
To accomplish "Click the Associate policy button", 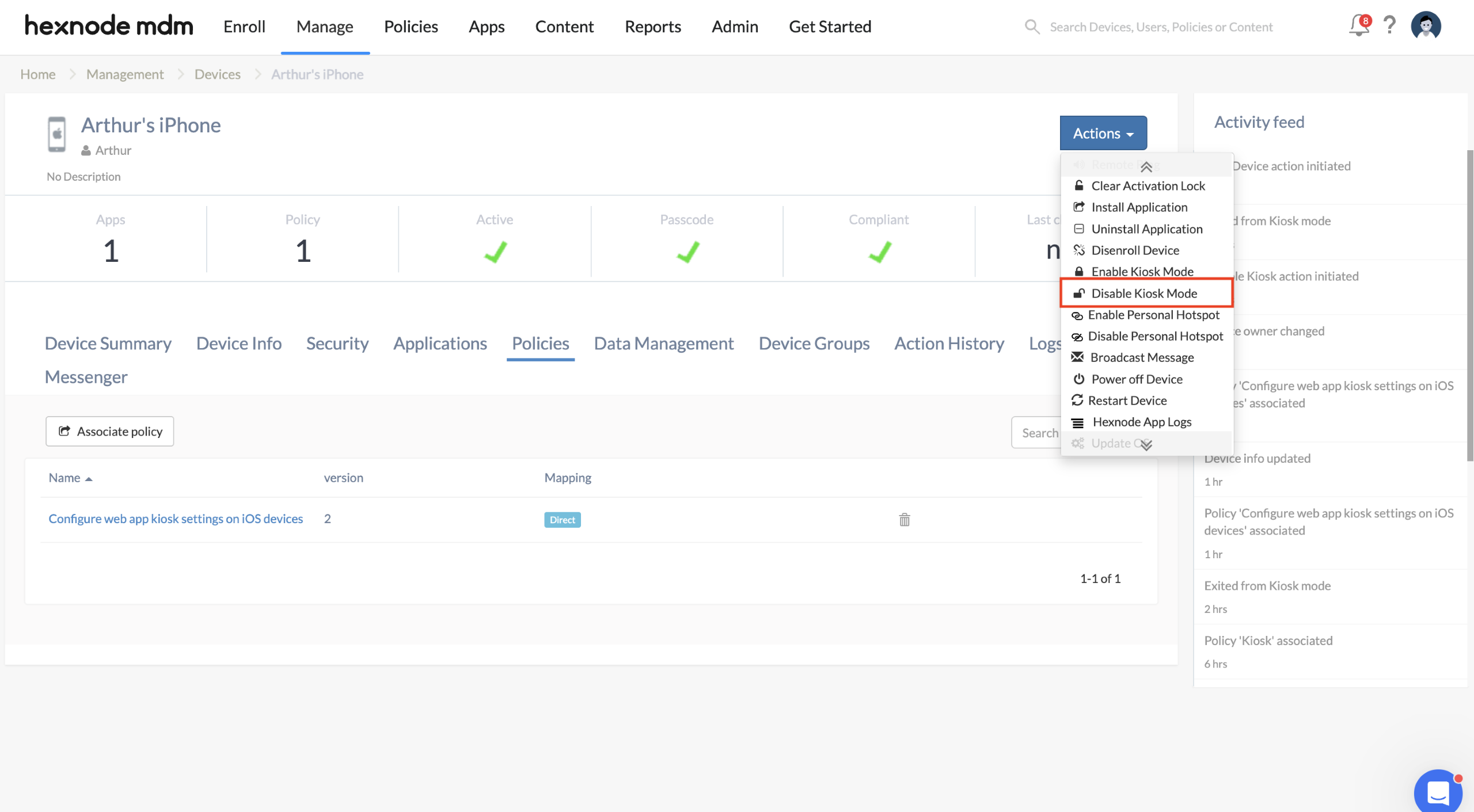I will (x=109, y=431).
